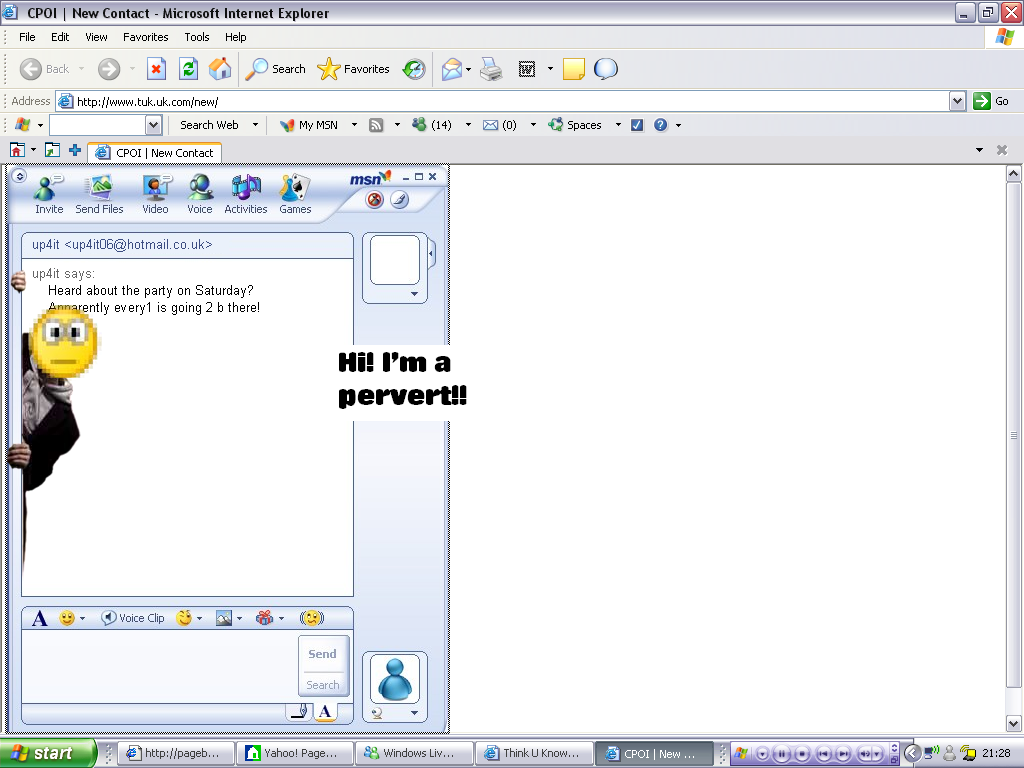This screenshot has width=1024, height=768.
Task: Open the Activities menu icon
Action: pyautogui.click(x=246, y=194)
